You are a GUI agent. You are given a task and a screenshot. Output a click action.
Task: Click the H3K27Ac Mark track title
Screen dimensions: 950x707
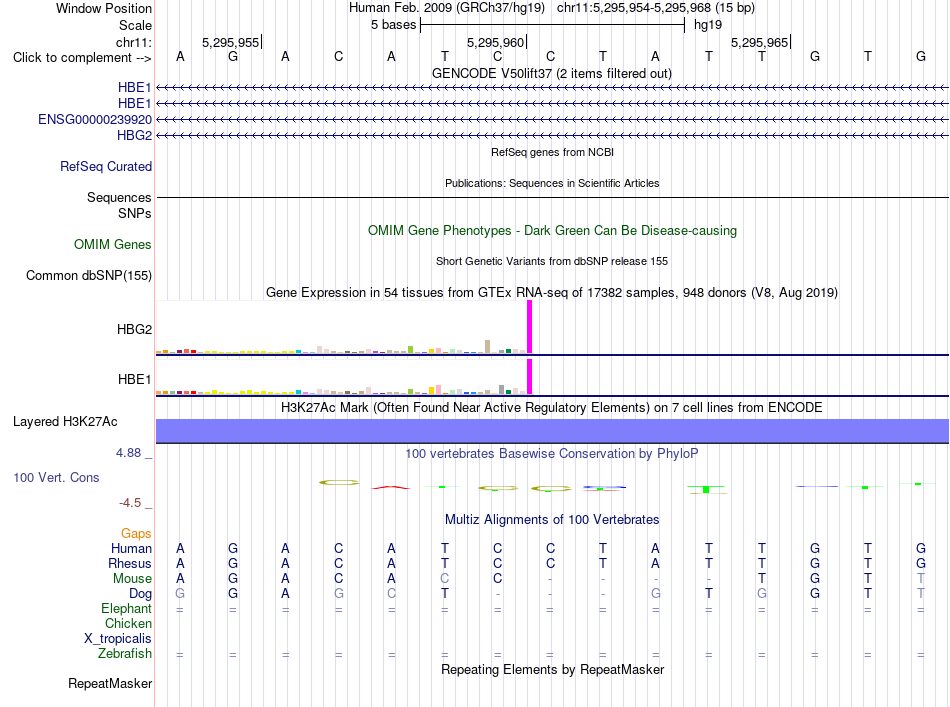552,407
